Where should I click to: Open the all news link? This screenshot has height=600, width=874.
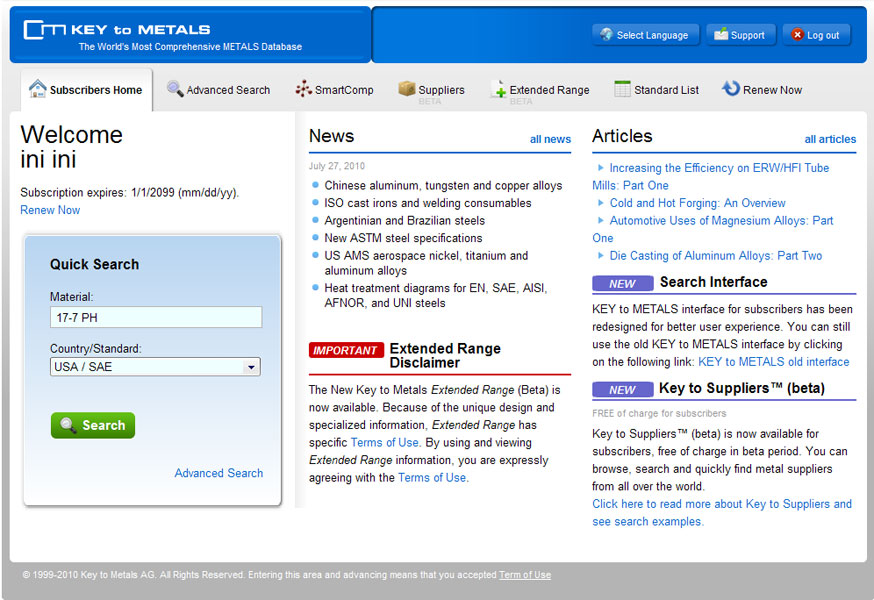coord(550,139)
